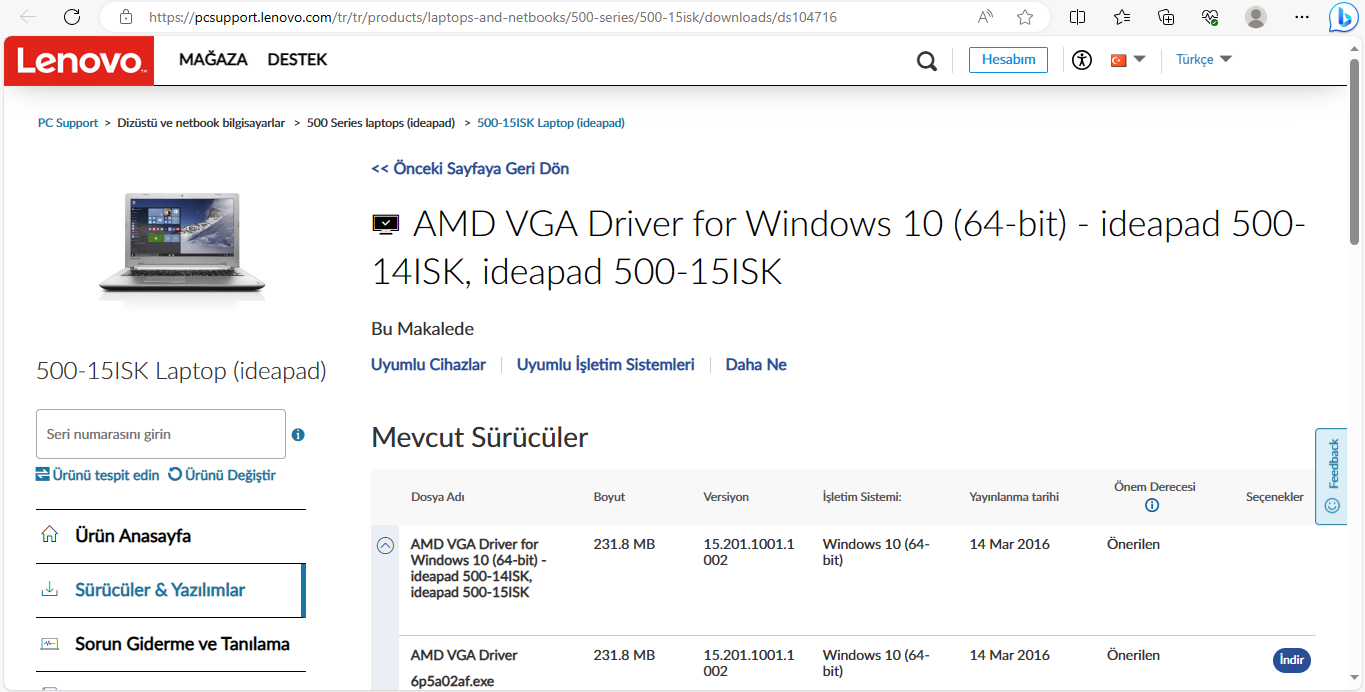This screenshot has width=1365, height=692.
Task: Open Bing Copilot sidebar icon
Action: (1342, 18)
